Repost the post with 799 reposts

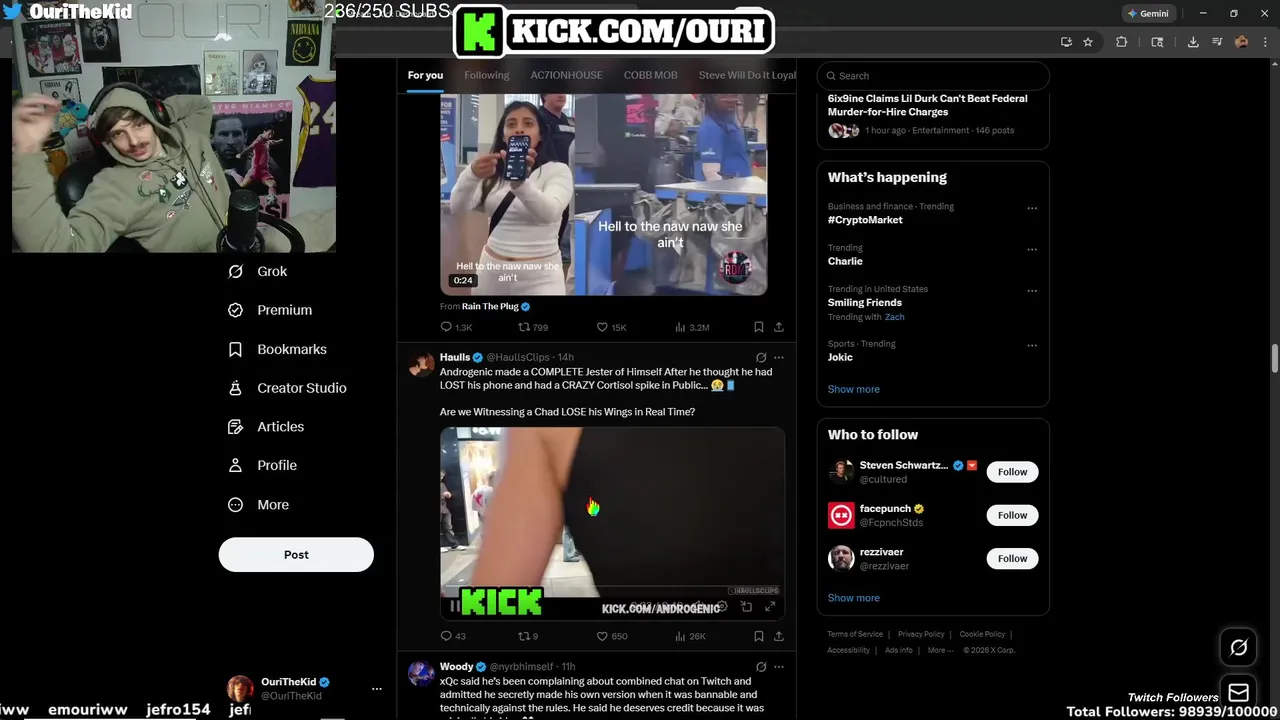[x=533, y=327]
